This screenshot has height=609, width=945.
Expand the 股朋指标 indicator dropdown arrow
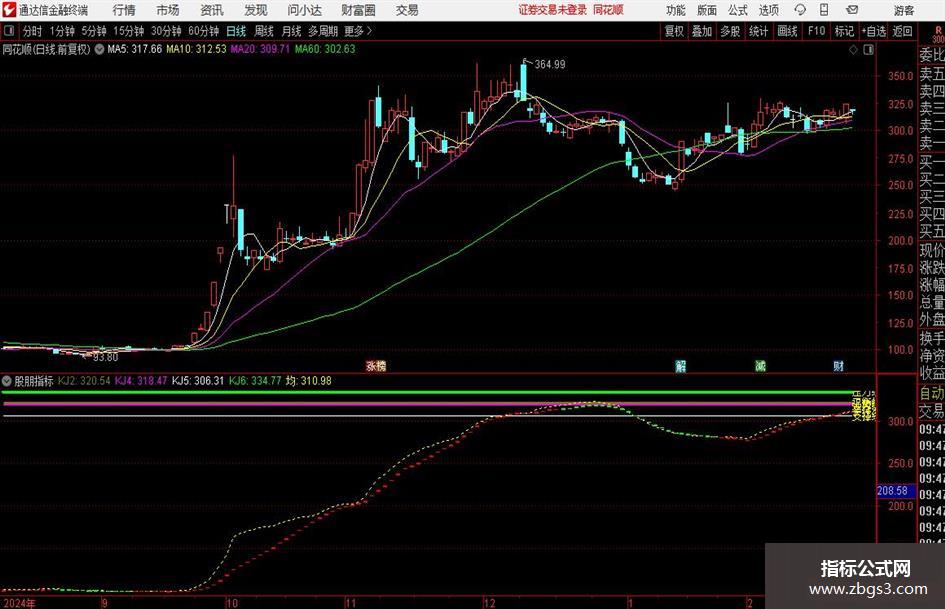tap(7, 381)
